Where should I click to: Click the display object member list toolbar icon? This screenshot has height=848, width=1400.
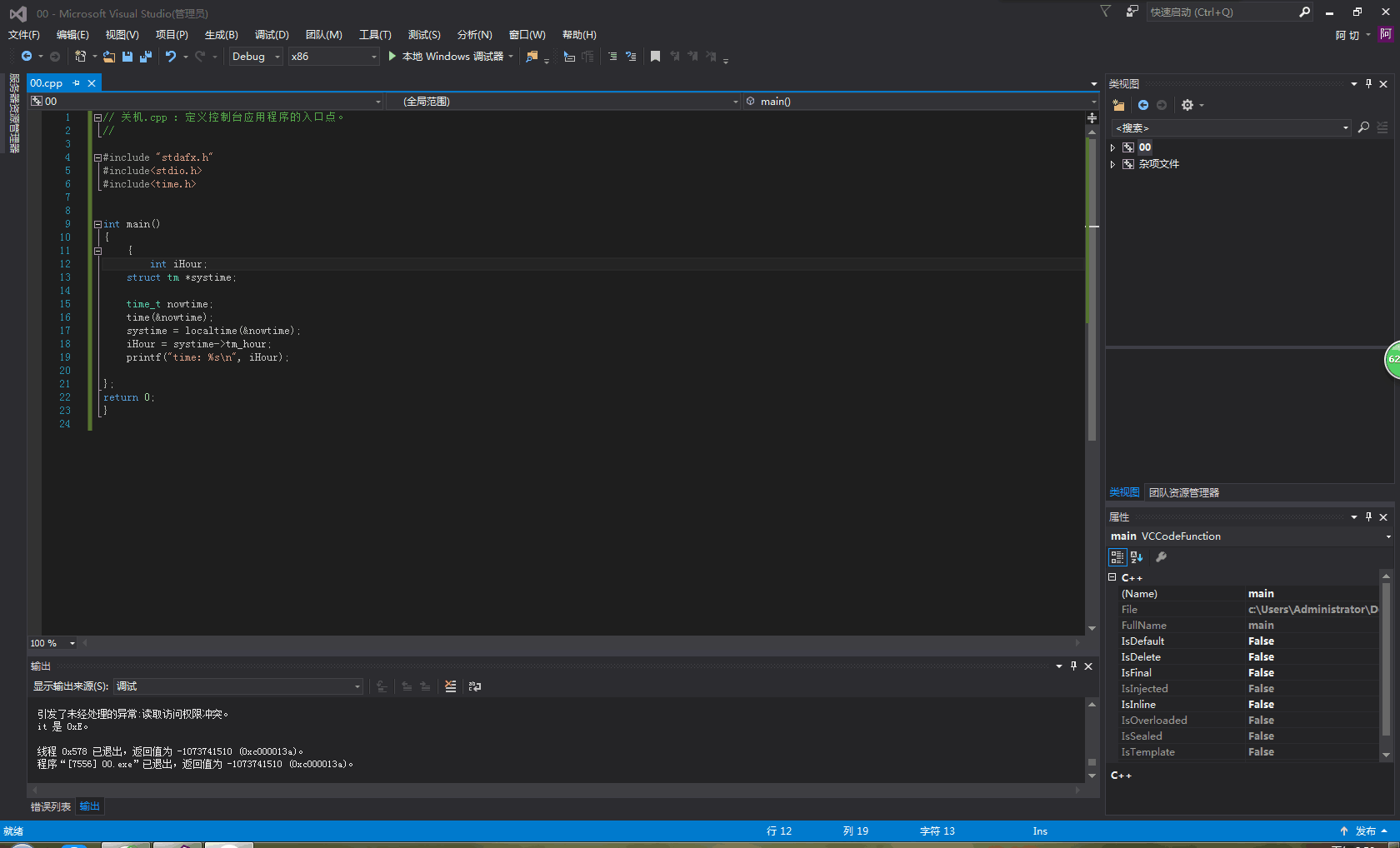[570, 57]
